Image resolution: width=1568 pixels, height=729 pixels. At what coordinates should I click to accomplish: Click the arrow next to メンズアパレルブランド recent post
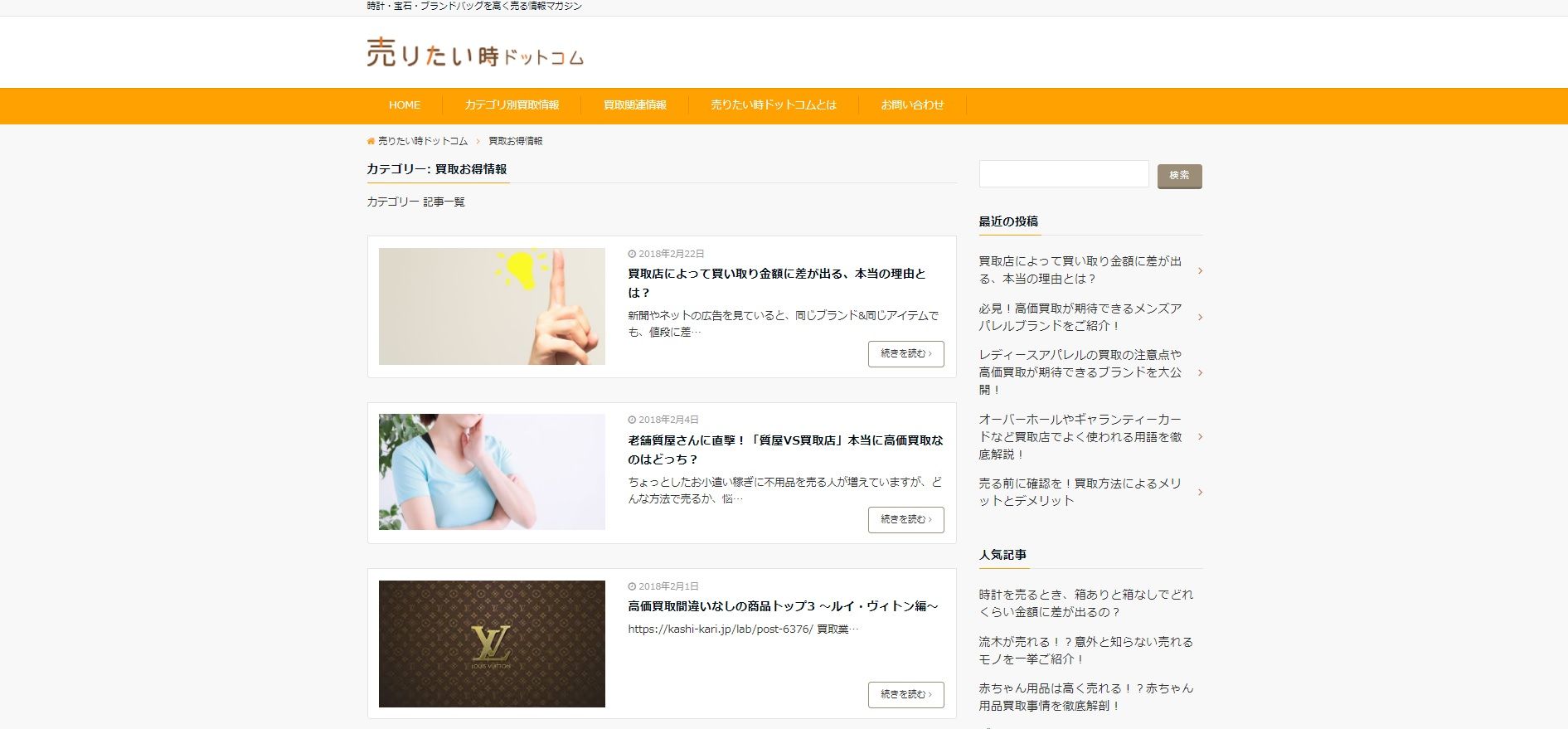coord(1200,317)
